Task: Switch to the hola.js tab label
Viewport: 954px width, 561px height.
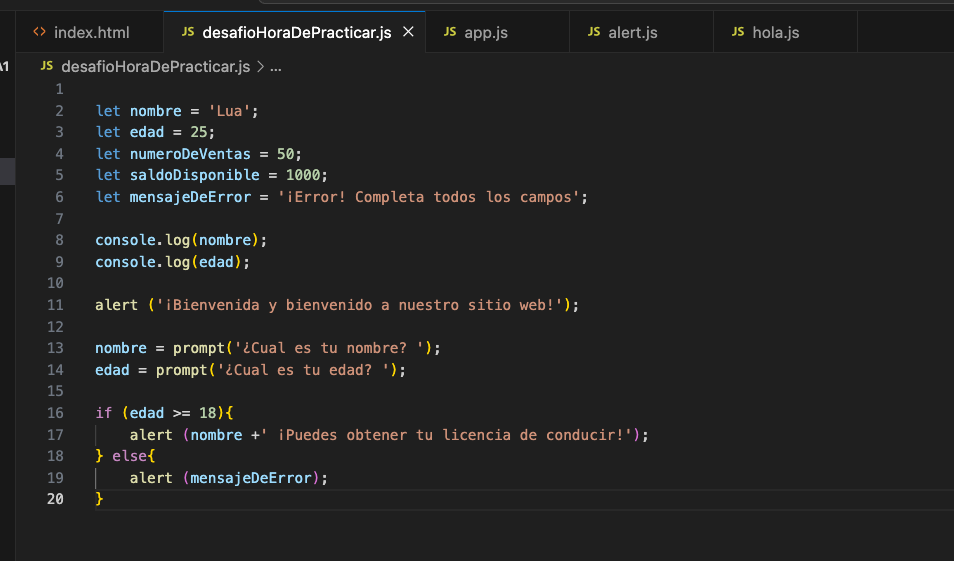Action: click(777, 32)
